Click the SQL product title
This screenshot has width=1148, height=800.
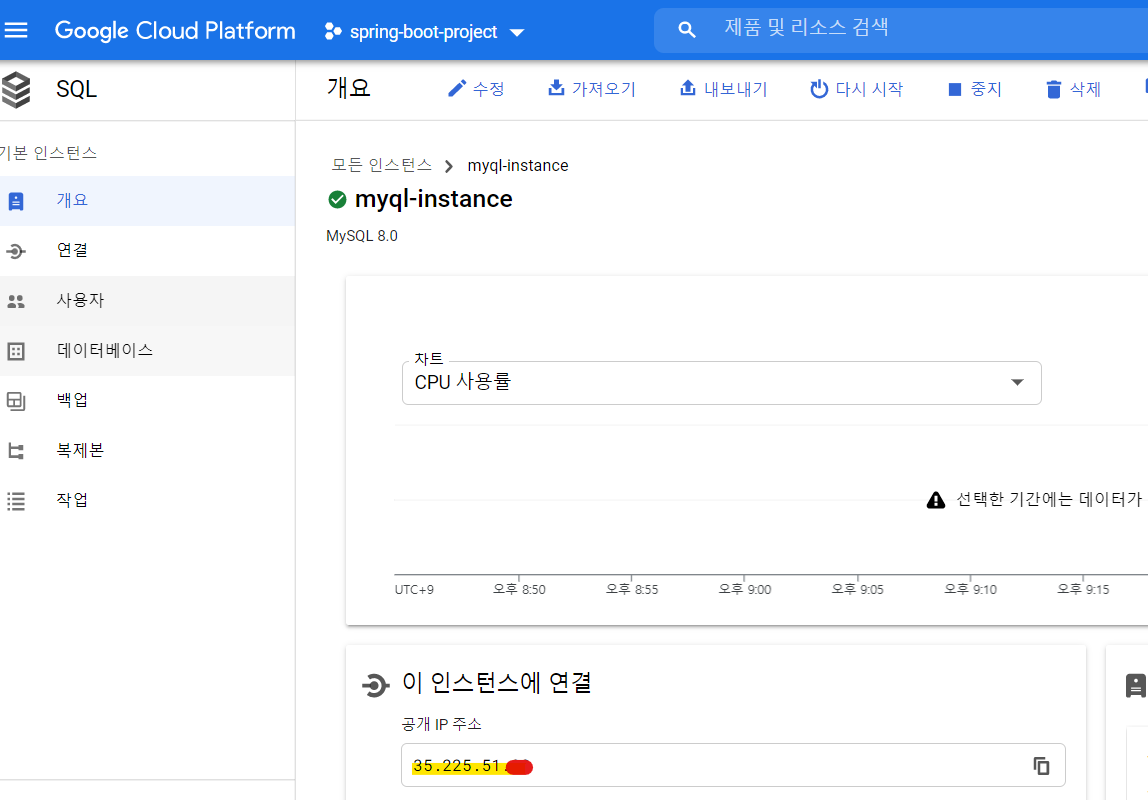pos(76,89)
